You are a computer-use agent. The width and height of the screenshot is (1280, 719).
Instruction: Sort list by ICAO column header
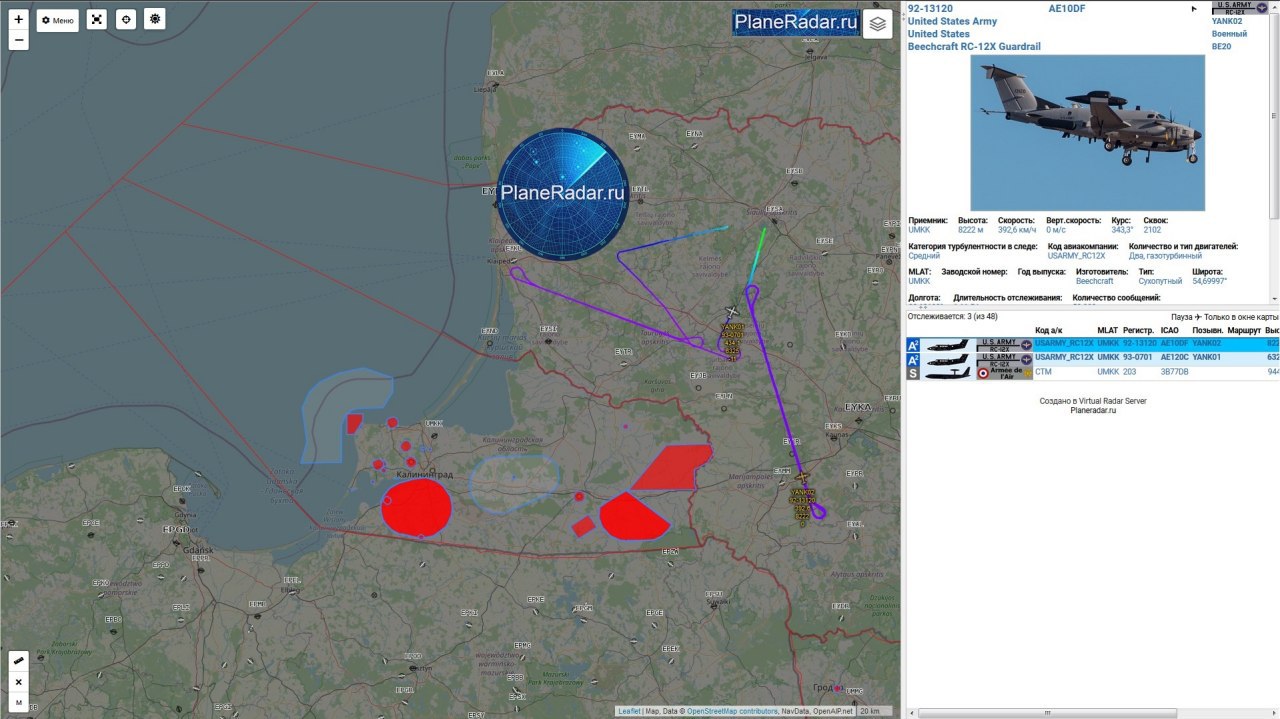click(x=1169, y=330)
